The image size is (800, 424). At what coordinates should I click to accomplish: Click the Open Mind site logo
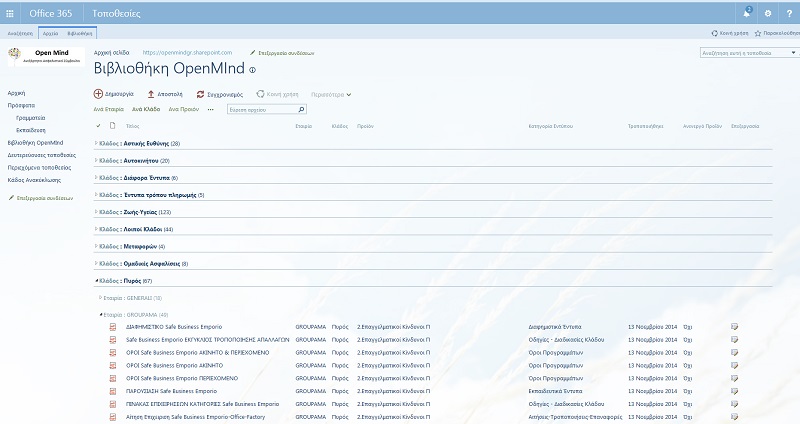coord(46,56)
